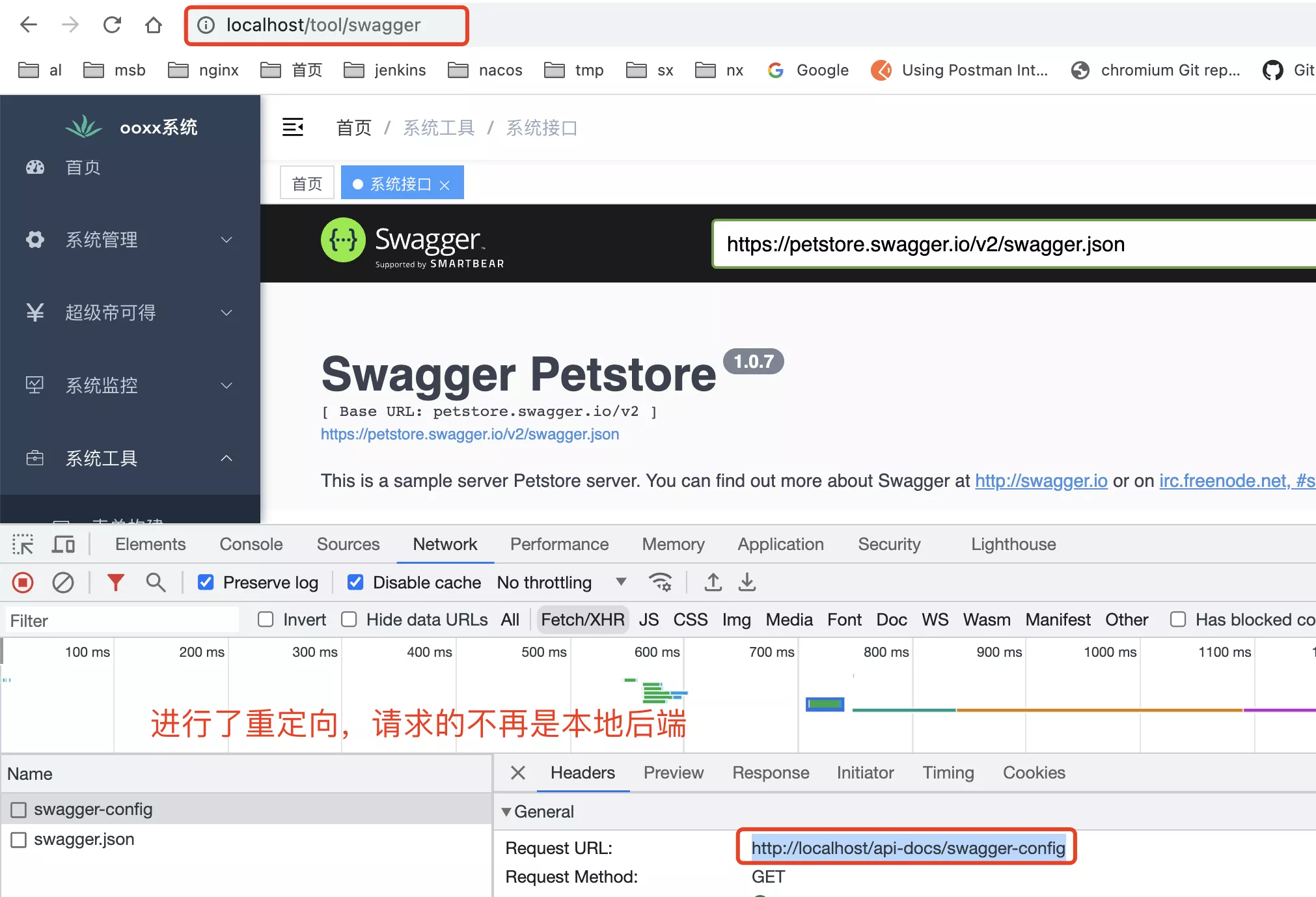The image size is (1316, 897).
Task: Expand the 超级帝可得 menu
Action: (130, 312)
